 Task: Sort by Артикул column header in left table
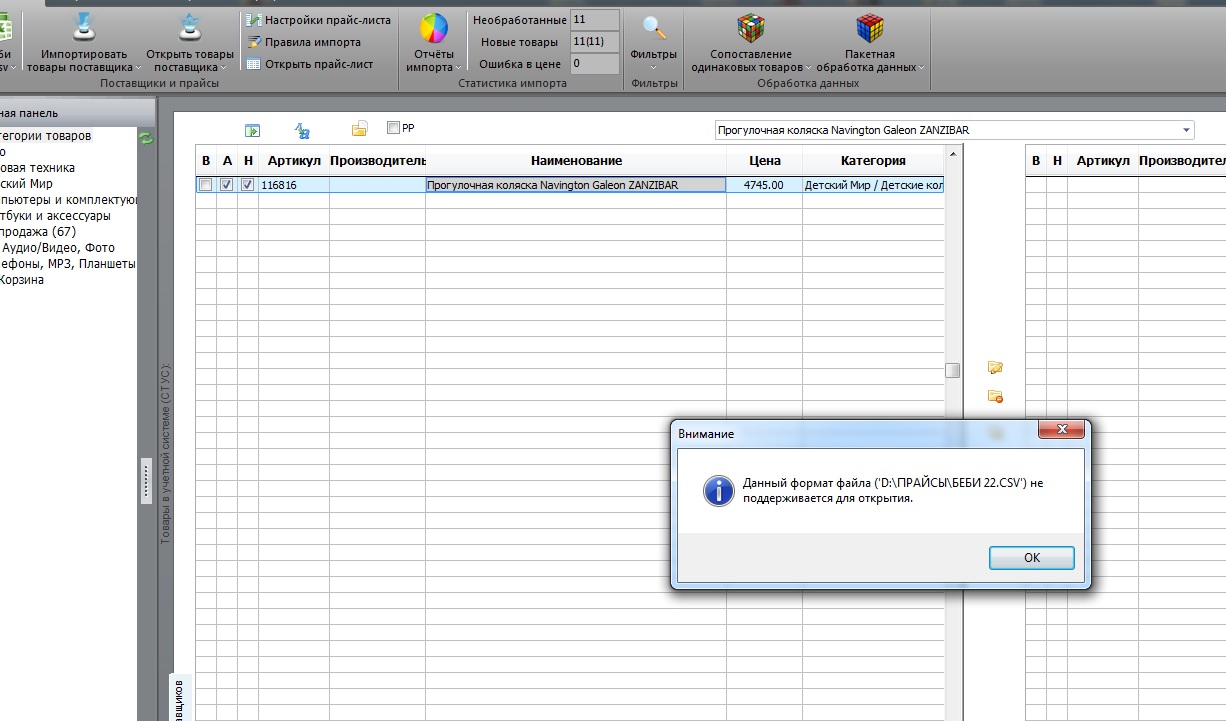294,160
